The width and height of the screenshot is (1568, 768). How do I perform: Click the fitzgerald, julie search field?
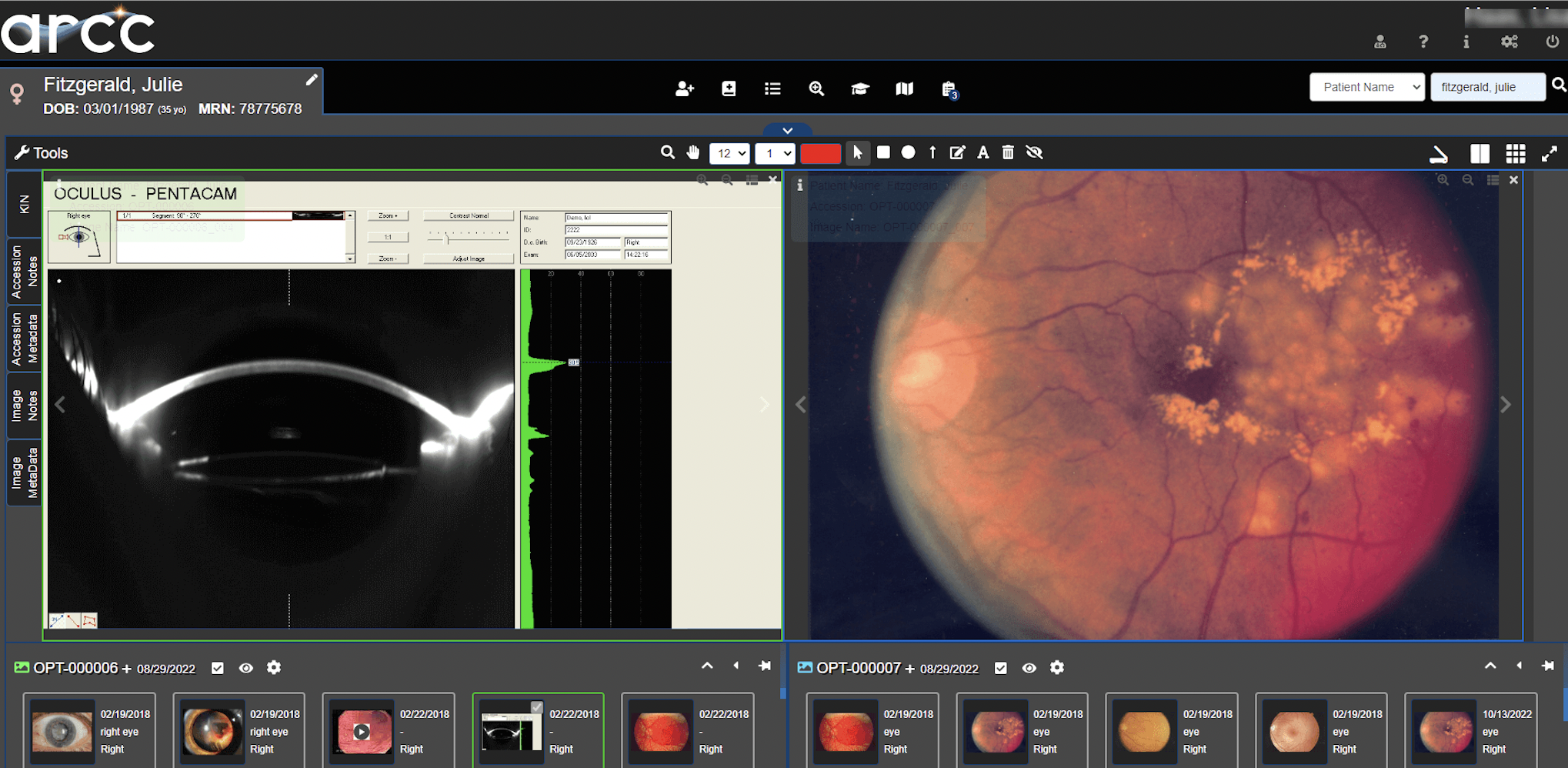coord(1486,87)
